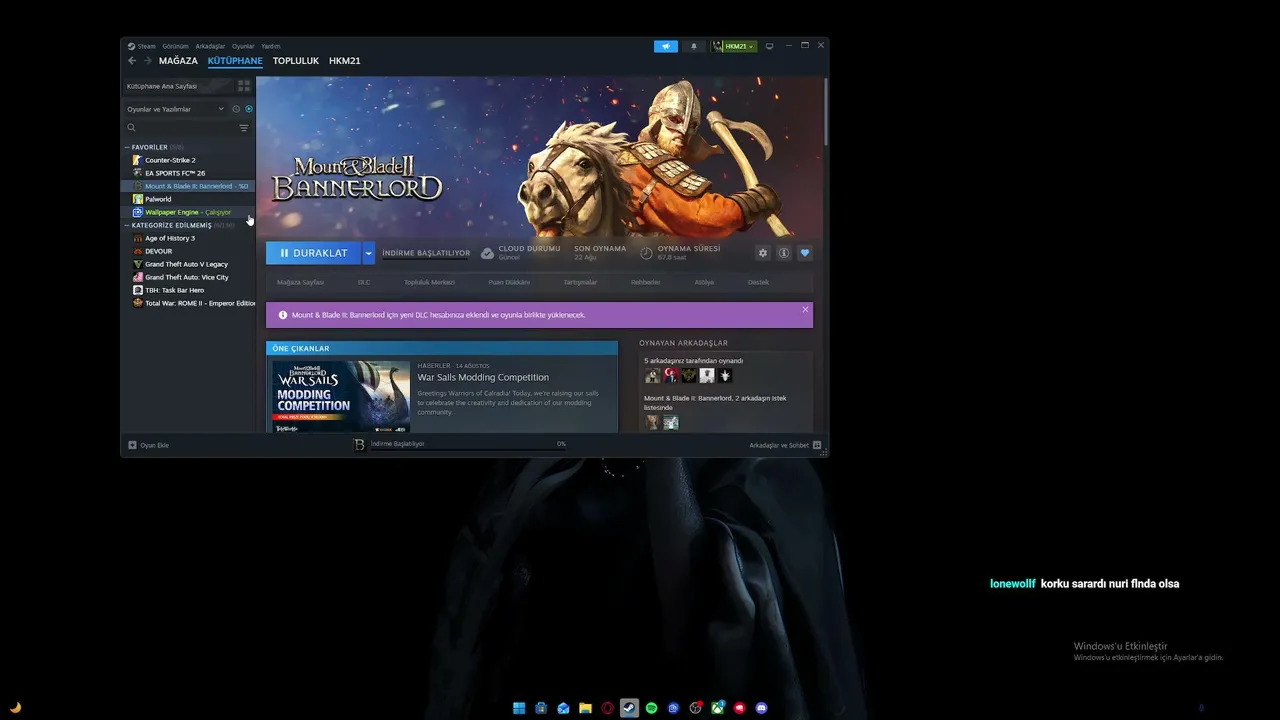Click the download progress bar at bottom
1280x720 pixels.
468,449
